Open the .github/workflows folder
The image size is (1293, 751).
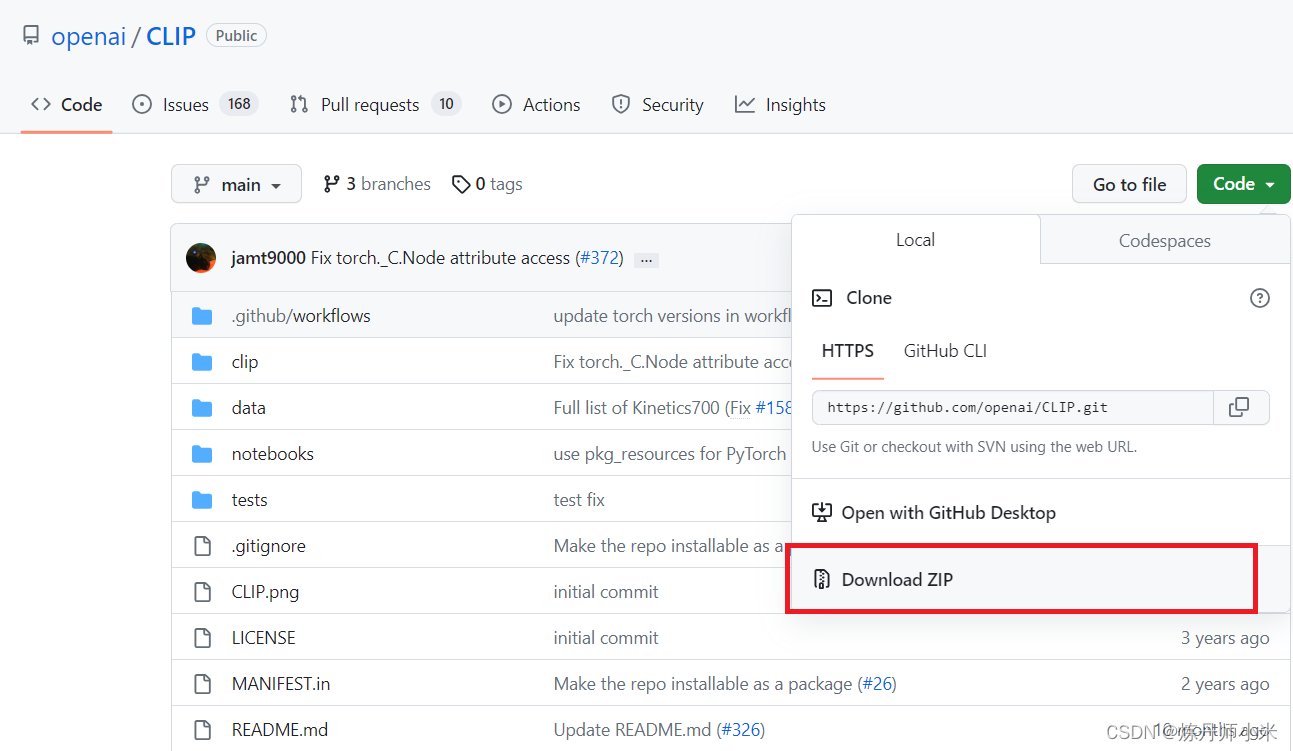tap(301, 316)
